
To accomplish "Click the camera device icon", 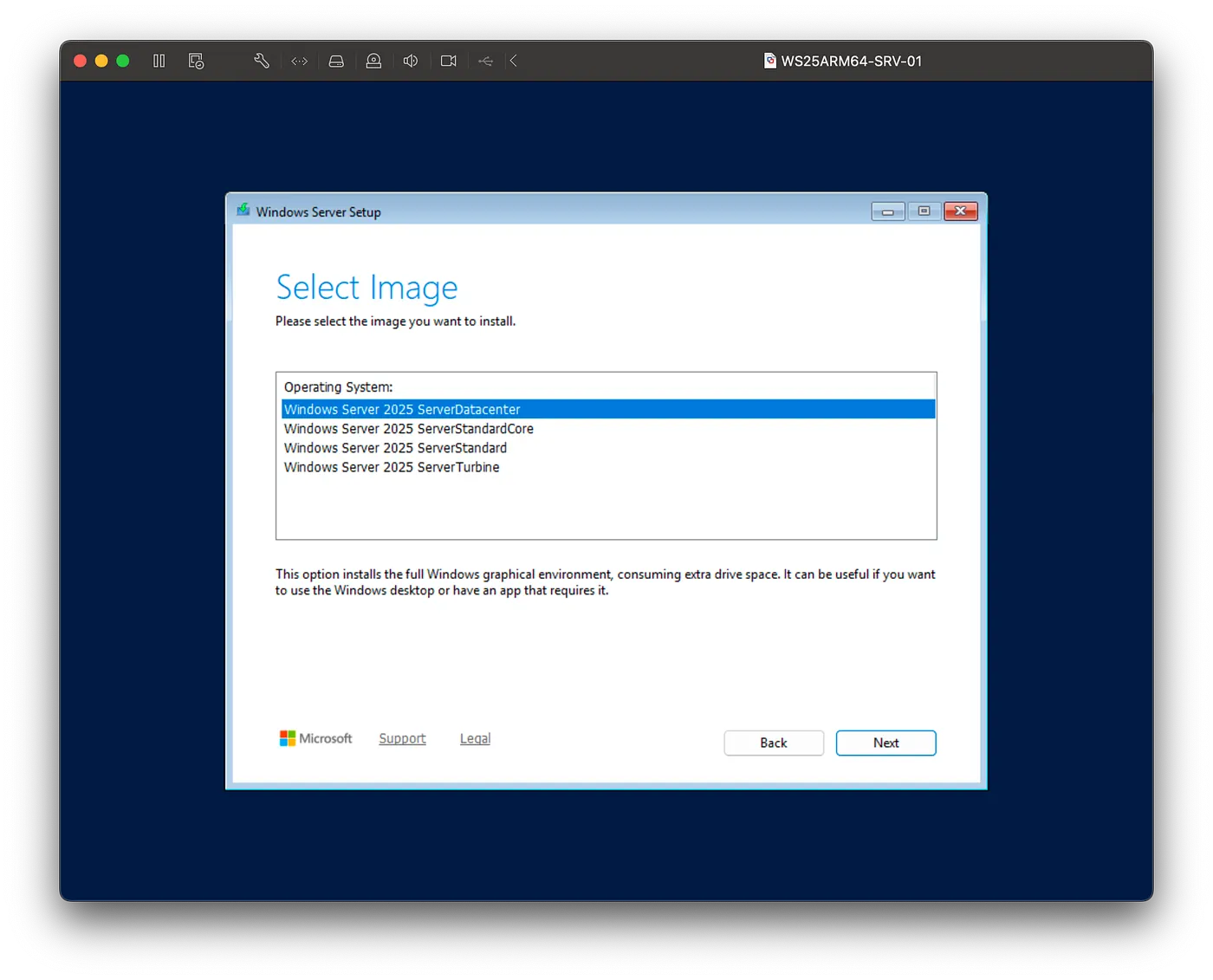I will pyautogui.click(x=448, y=61).
